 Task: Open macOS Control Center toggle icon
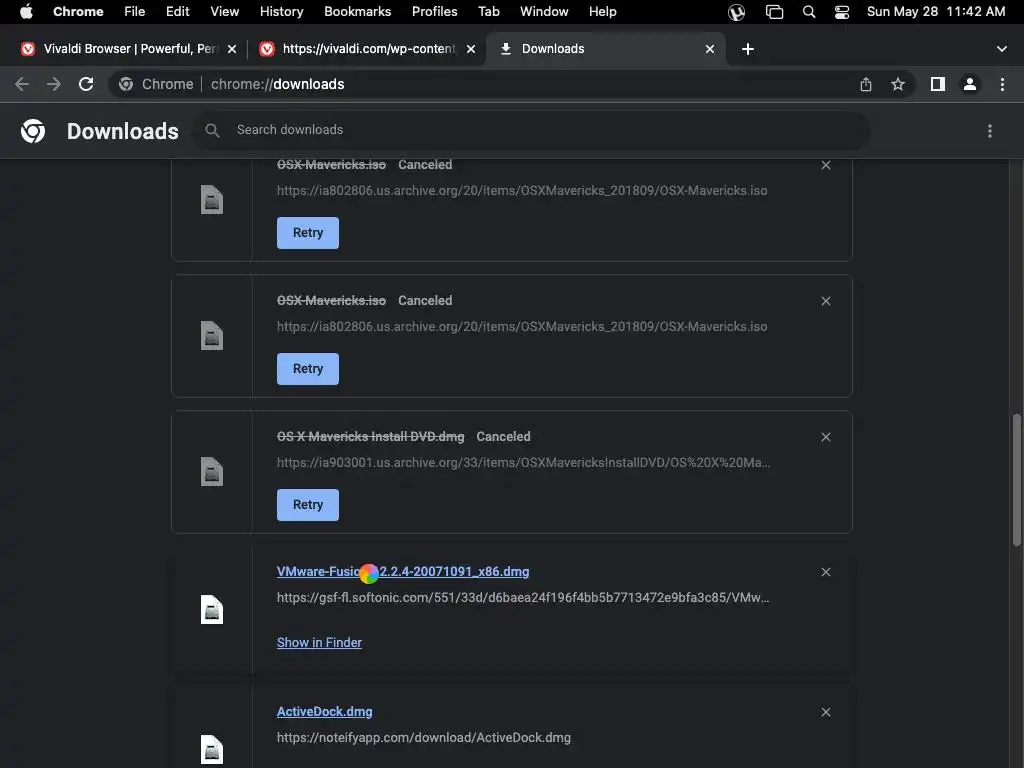point(841,12)
